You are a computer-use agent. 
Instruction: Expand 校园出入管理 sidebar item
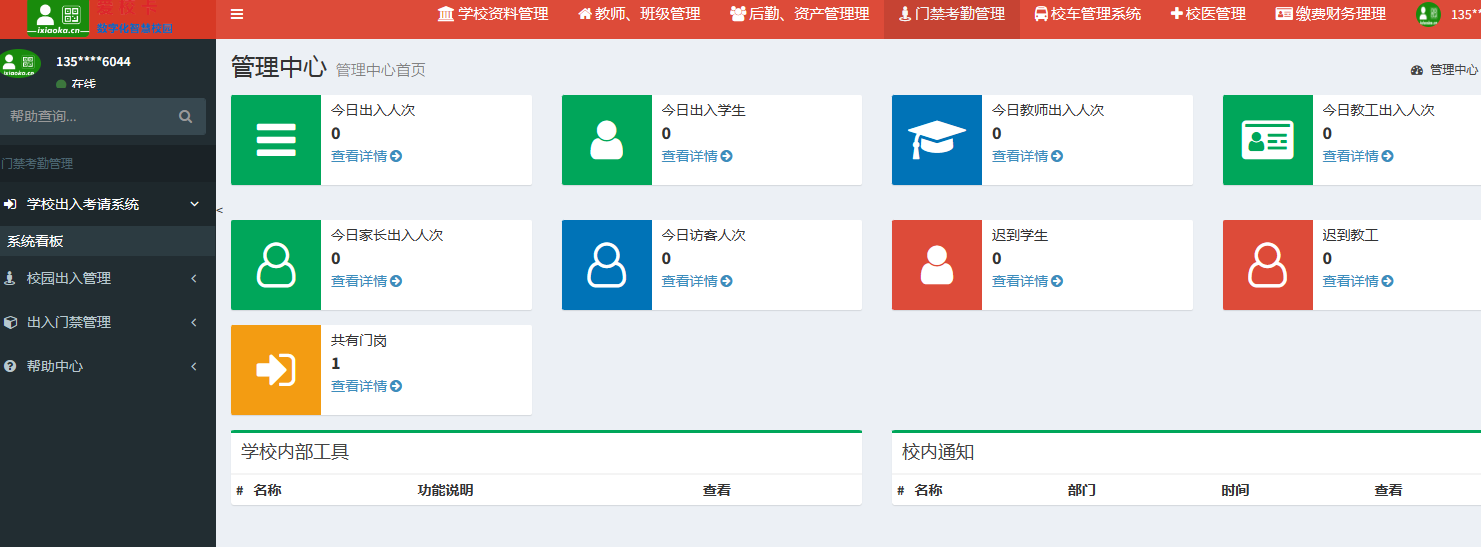coord(108,278)
